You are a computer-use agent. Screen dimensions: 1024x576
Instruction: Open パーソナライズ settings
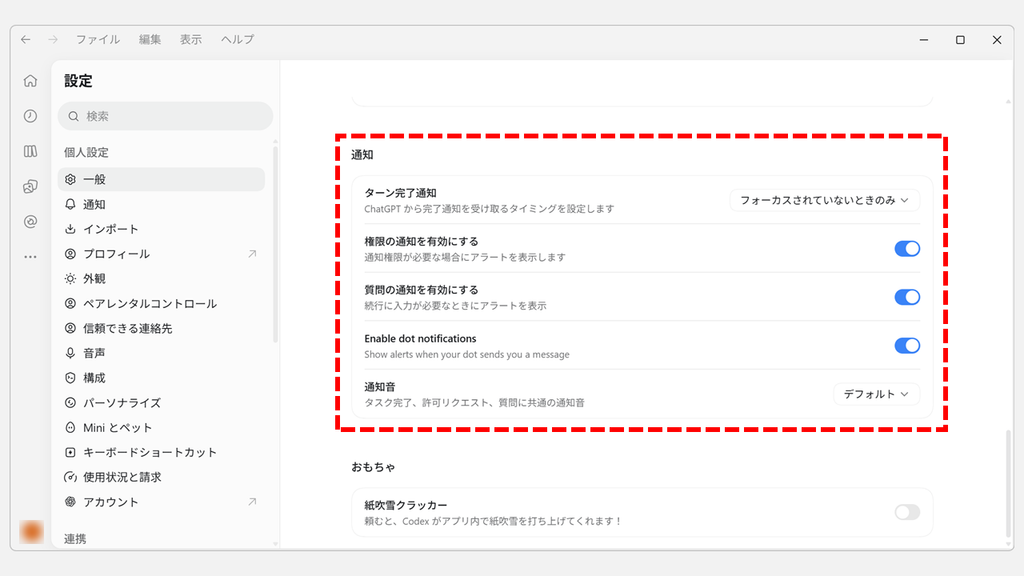(x=161, y=403)
